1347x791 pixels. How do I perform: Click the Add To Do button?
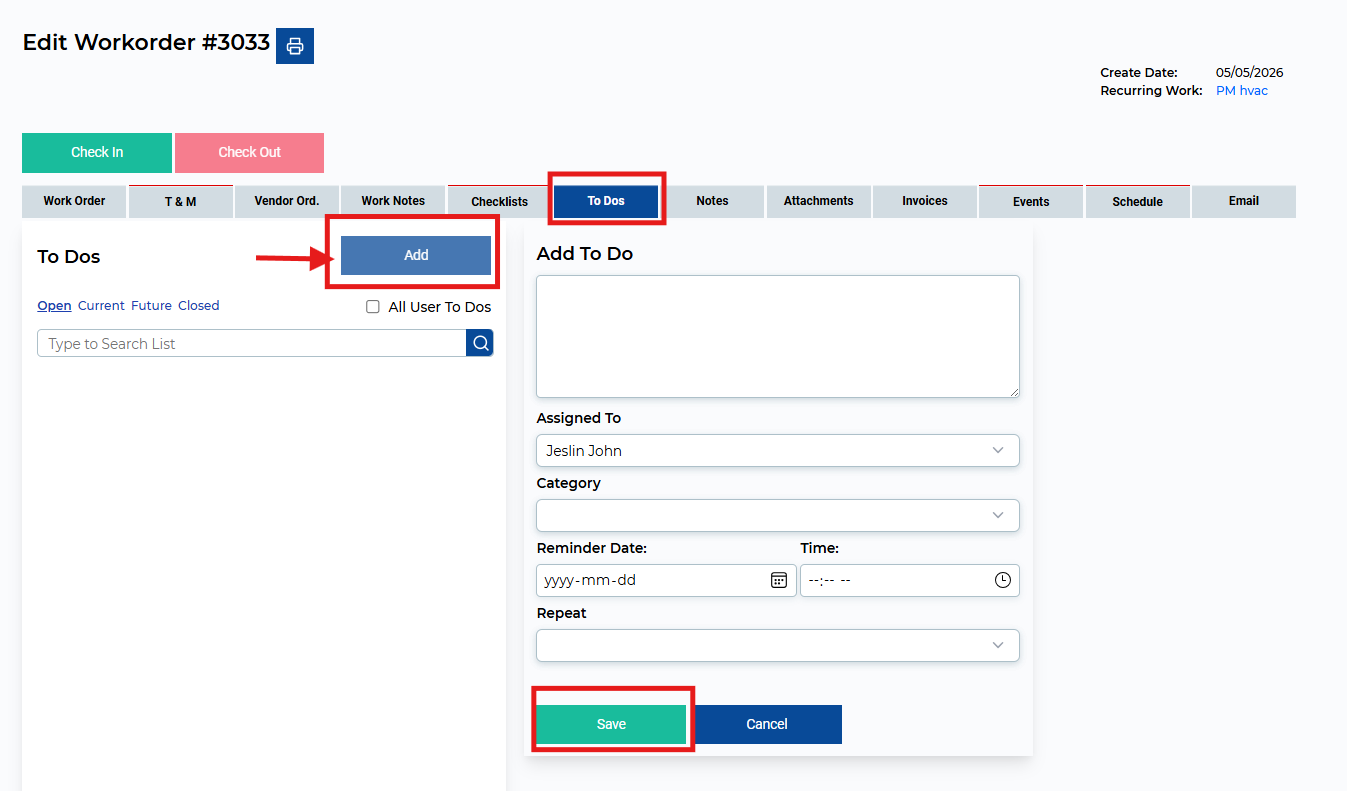tap(416, 255)
